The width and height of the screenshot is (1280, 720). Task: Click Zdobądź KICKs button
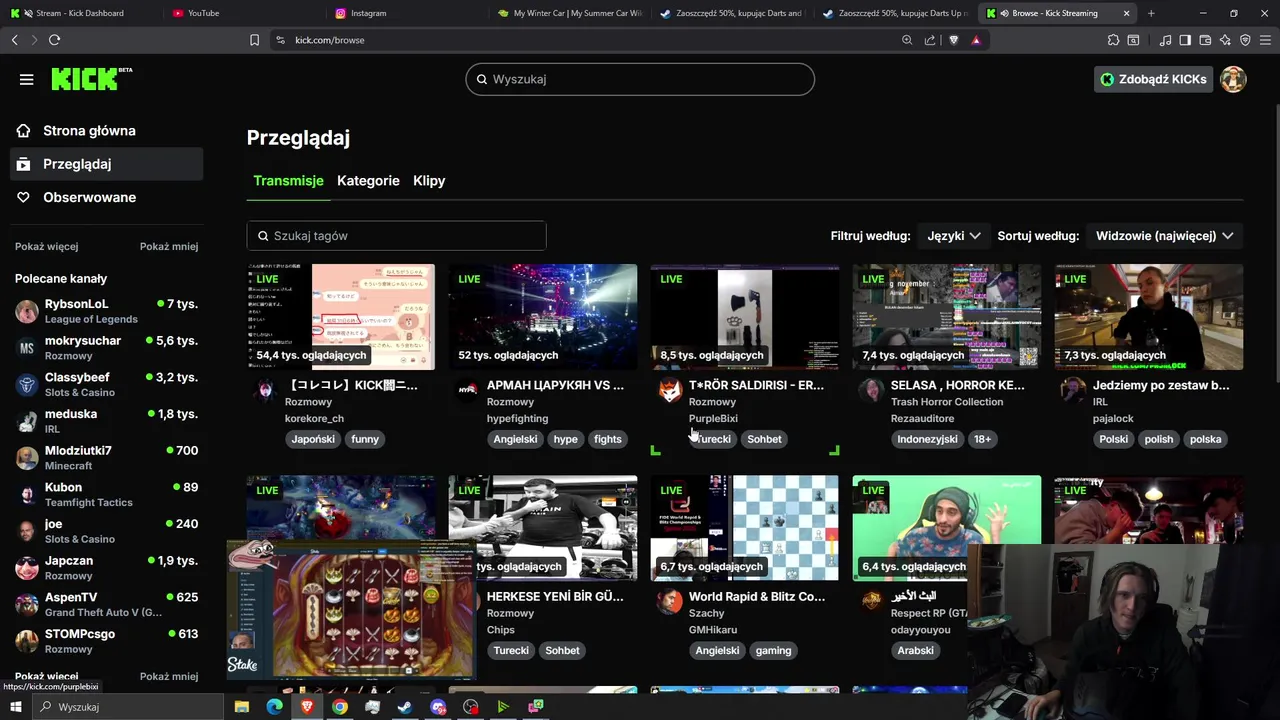1153,79
